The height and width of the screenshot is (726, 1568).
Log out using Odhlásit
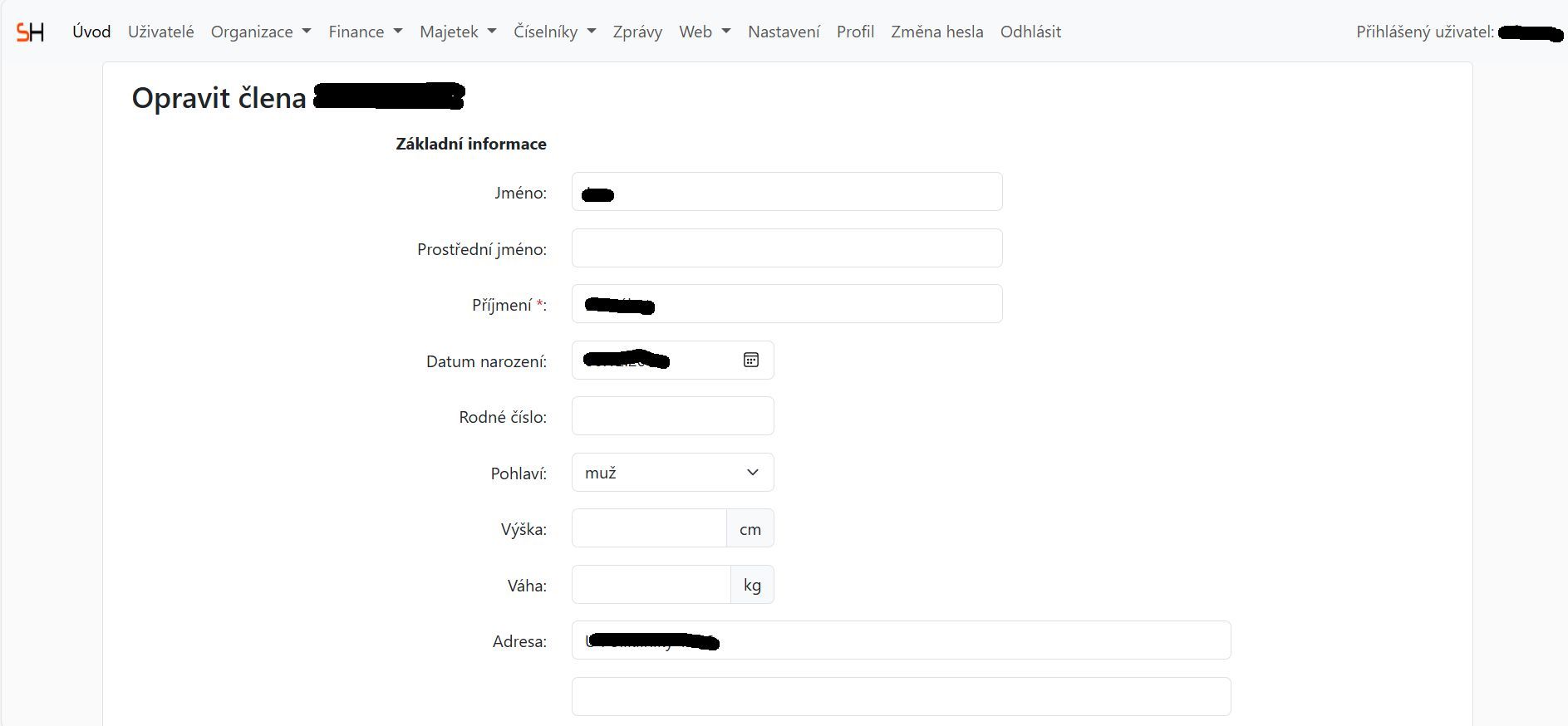(x=1030, y=32)
